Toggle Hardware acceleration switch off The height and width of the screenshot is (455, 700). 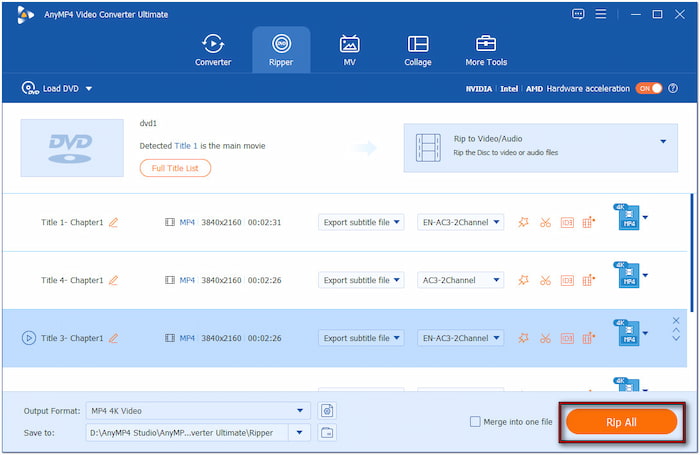[649, 88]
